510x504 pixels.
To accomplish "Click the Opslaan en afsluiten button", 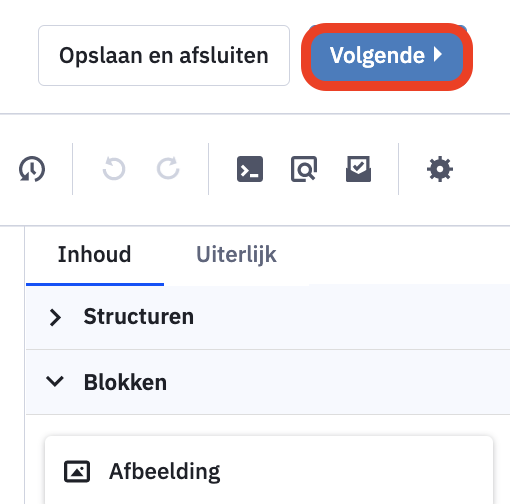I will [x=164, y=55].
